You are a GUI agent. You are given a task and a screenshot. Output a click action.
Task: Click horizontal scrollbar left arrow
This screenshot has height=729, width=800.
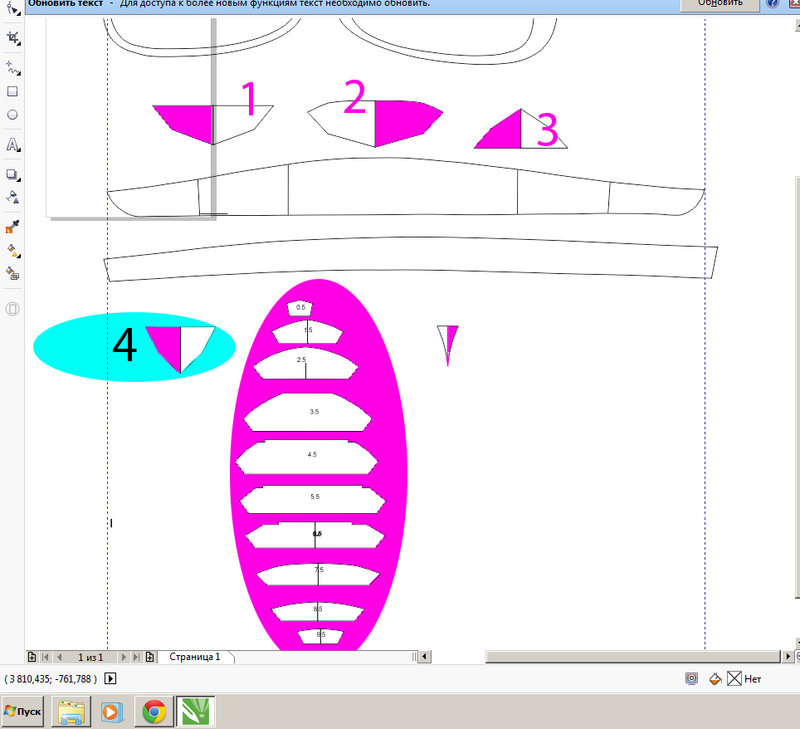[x=424, y=657]
